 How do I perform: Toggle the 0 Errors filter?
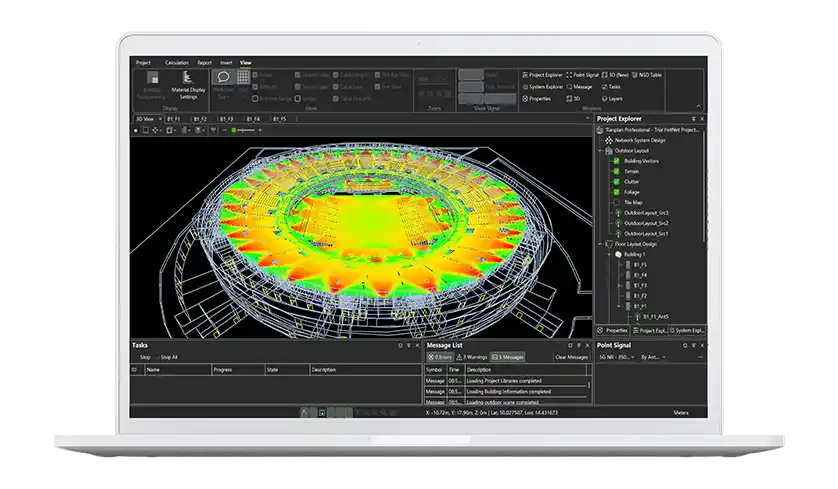click(440, 357)
